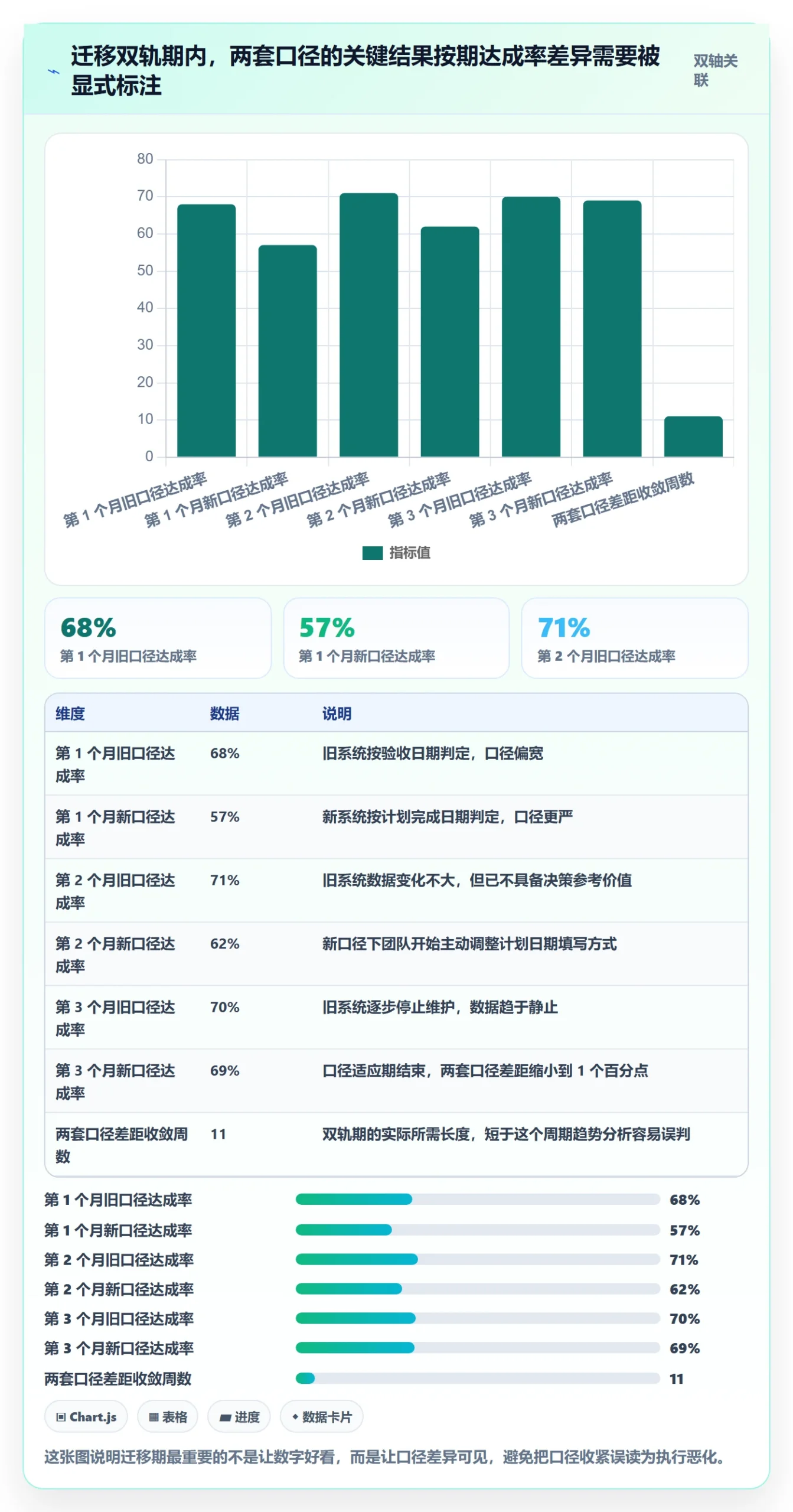The image size is (793, 1512).
Task: Select the cell "双轨期的实际所需长度，短于这个周期趋势分析容易误判"
Action: (x=506, y=1134)
